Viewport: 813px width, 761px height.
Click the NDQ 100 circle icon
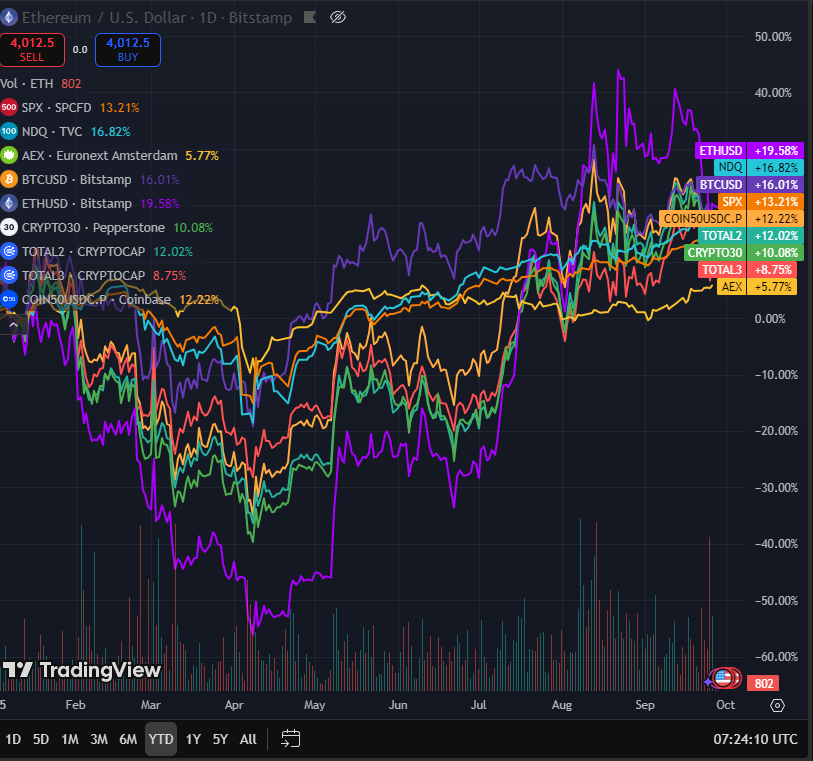coord(9,131)
